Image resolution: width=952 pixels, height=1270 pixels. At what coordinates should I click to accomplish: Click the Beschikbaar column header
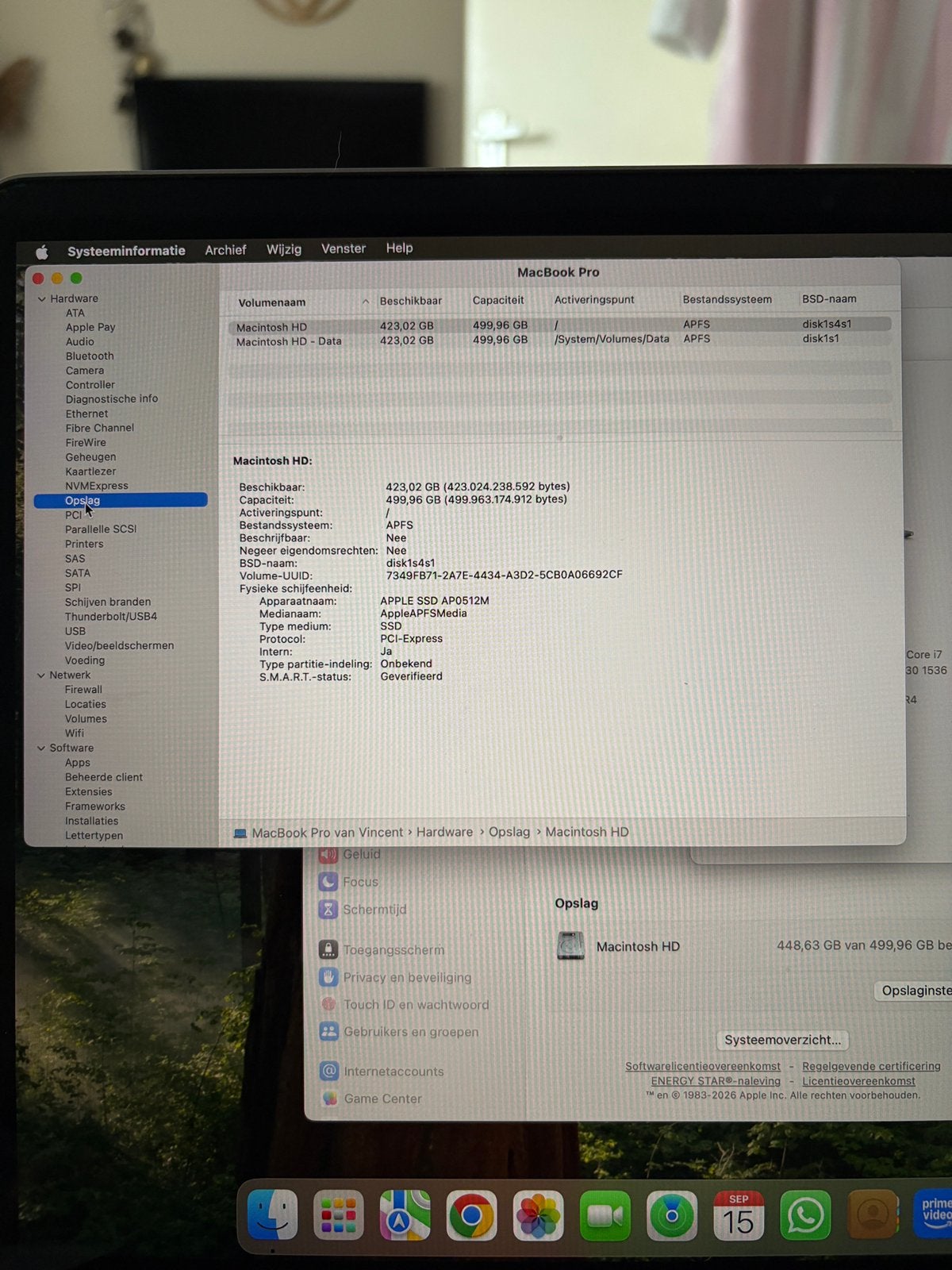[x=411, y=301]
